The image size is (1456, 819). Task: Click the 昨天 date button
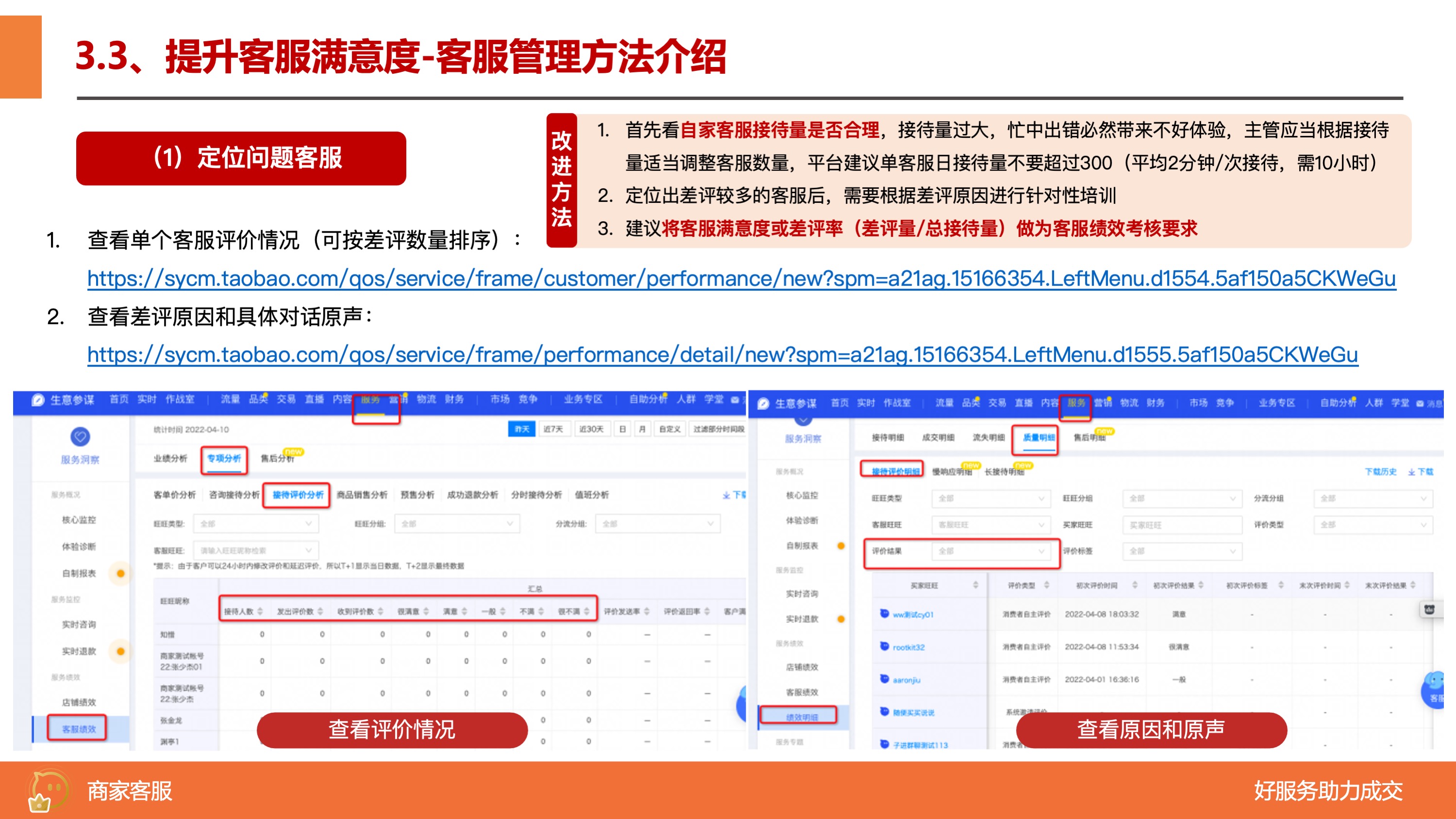pyautogui.click(x=522, y=429)
